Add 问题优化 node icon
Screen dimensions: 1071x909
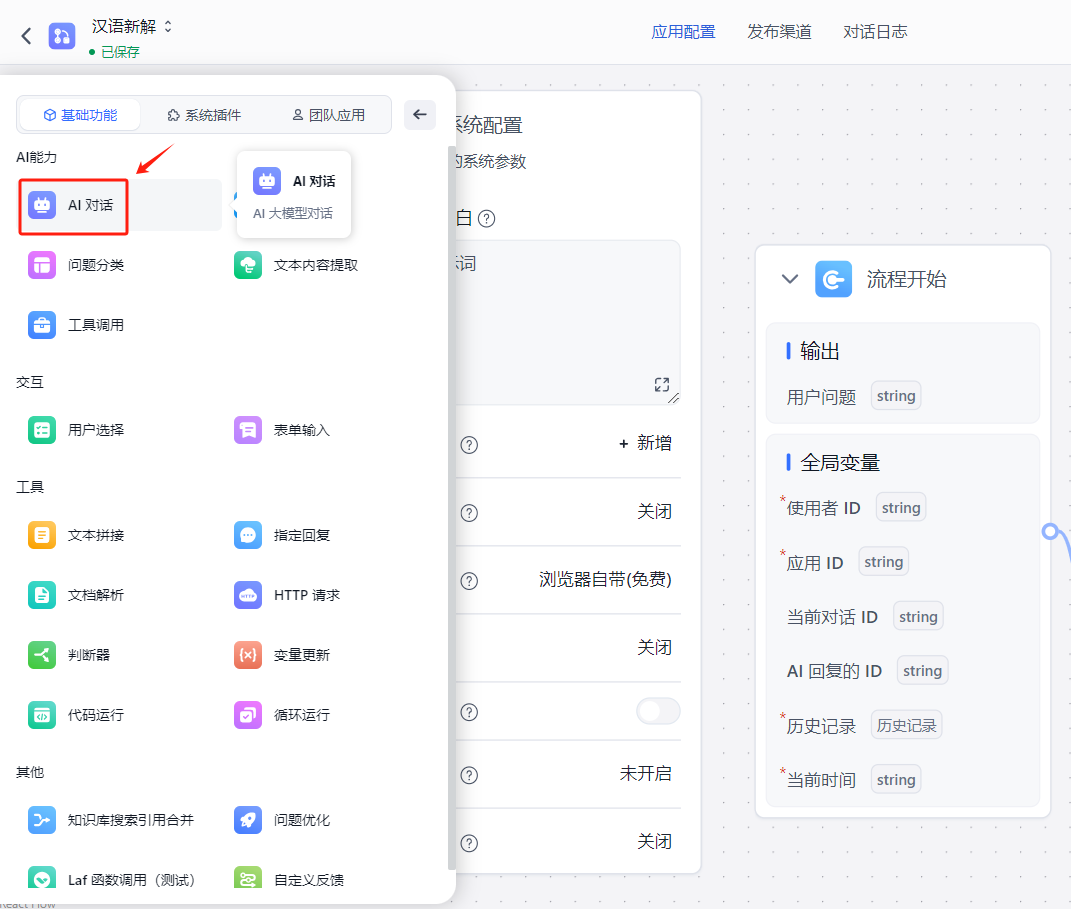pyautogui.click(x=248, y=820)
